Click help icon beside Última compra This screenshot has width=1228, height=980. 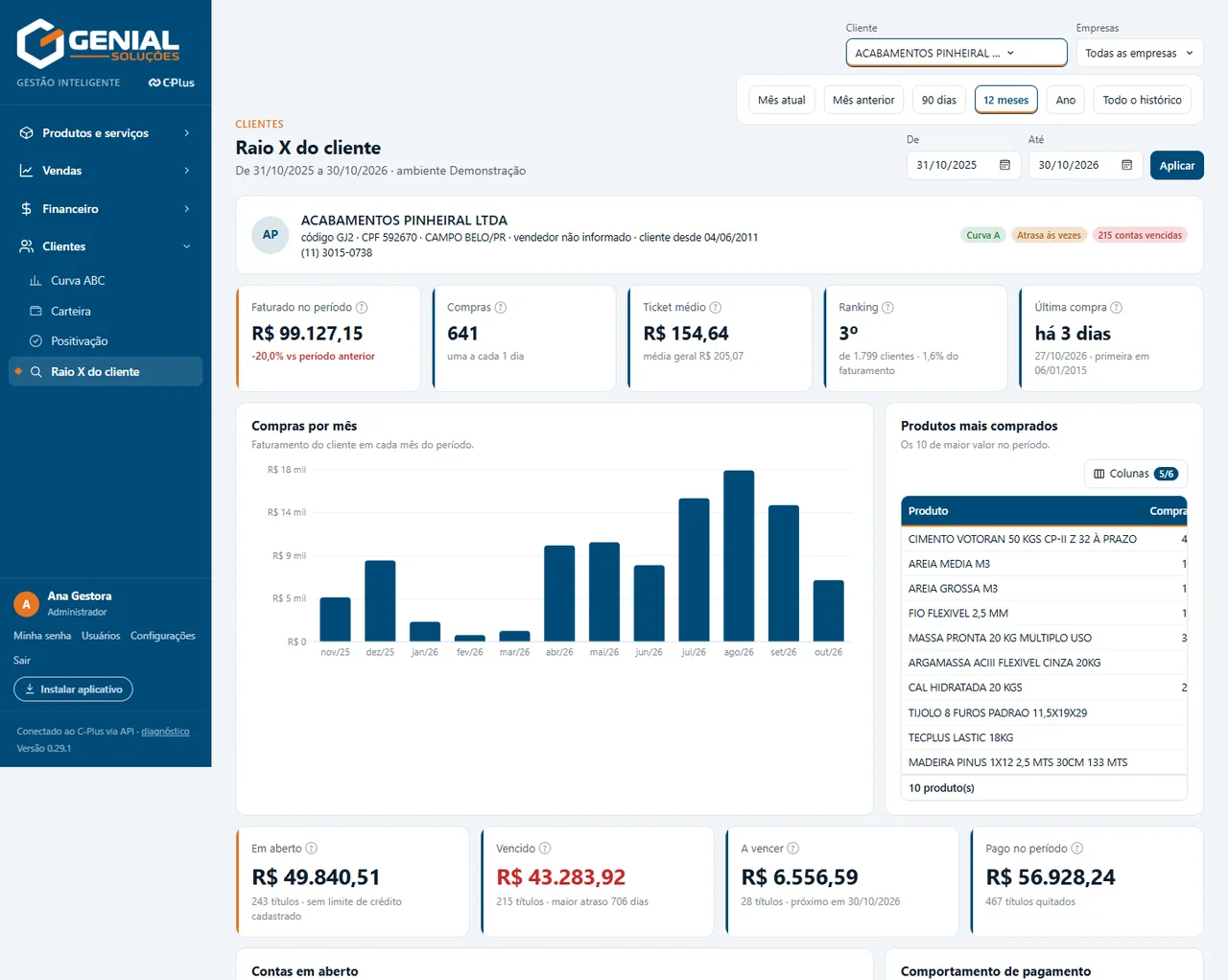click(1116, 308)
